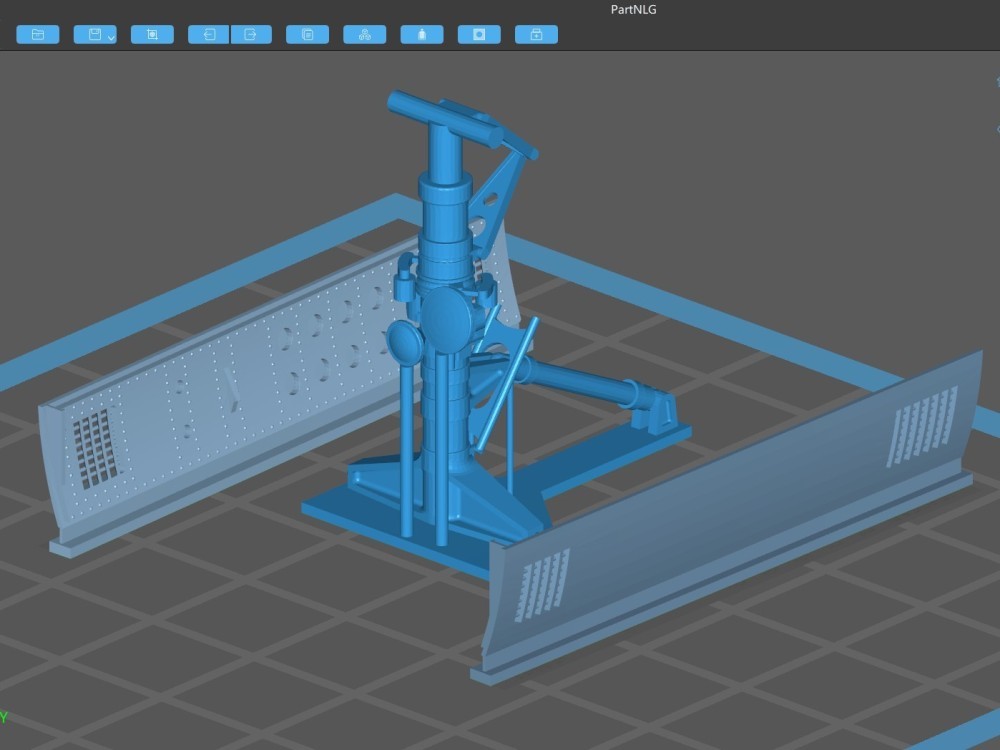Viewport: 1000px width, 750px height.
Task: Click the bottle-shaped icon in toolbar
Action: click(422, 35)
